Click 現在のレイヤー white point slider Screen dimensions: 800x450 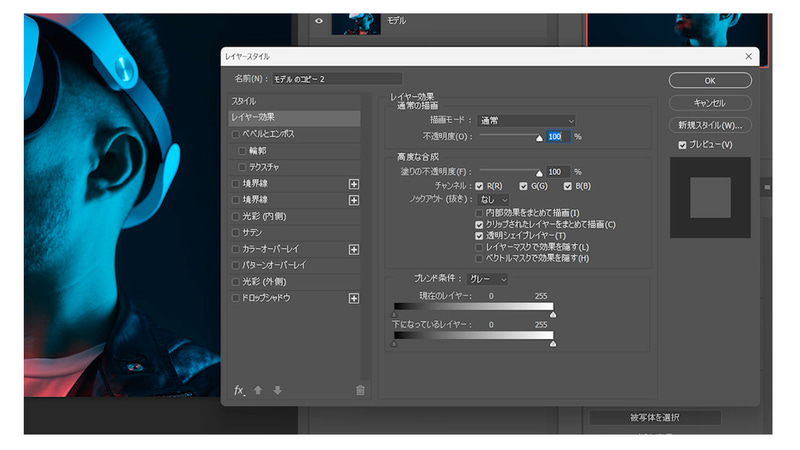click(x=553, y=315)
